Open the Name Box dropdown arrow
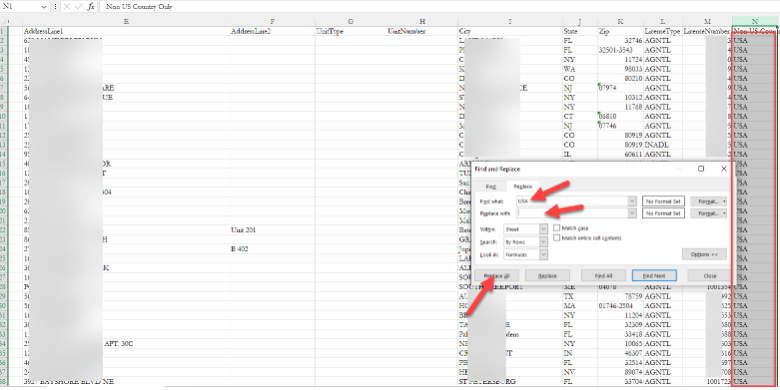 click(43, 7)
